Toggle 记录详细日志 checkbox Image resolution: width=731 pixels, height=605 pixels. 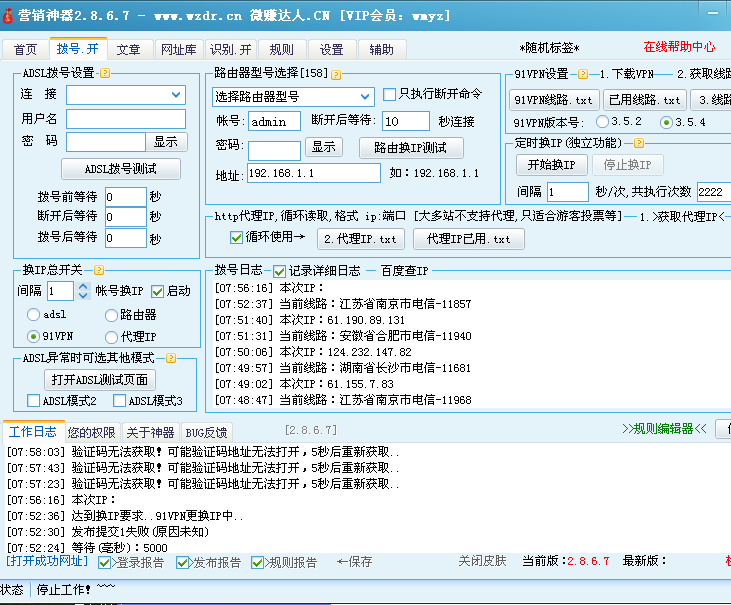pyautogui.click(x=279, y=271)
